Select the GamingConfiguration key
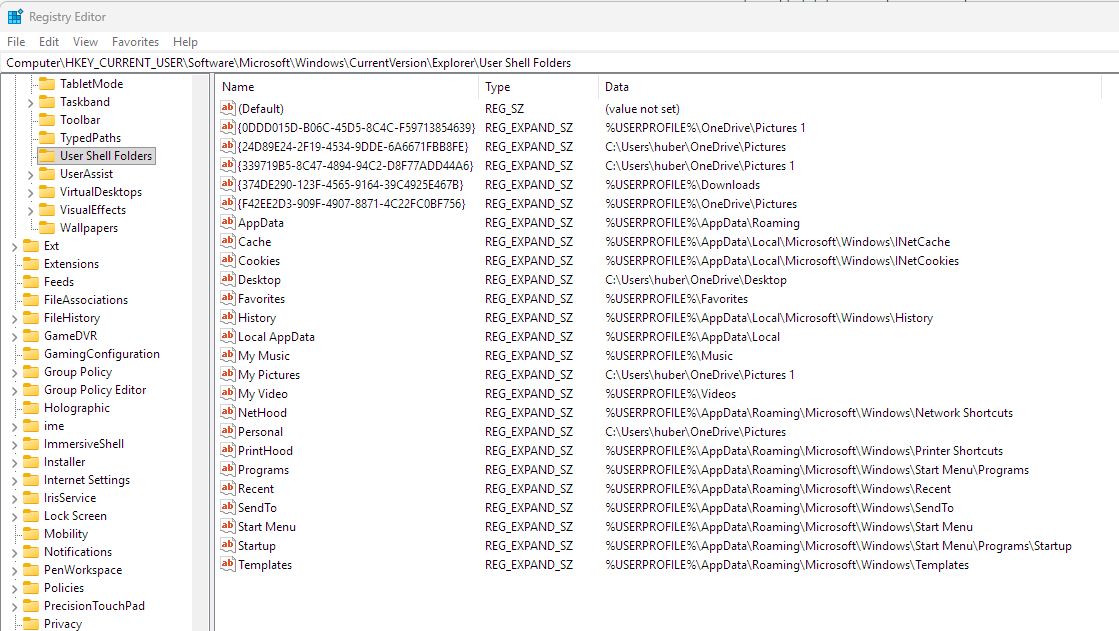1119x631 pixels. 101,353
